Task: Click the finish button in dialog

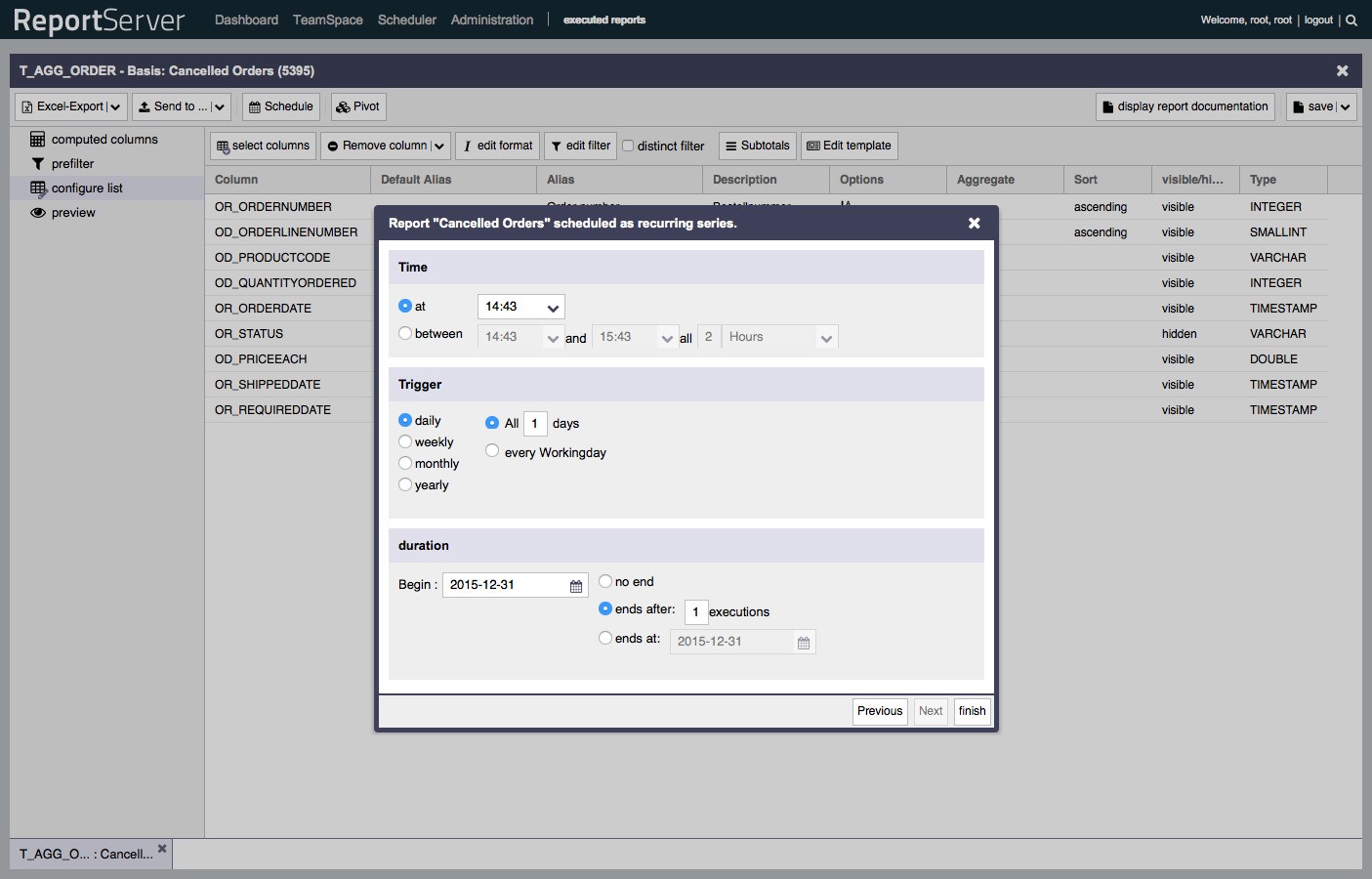Action: (x=972, y=711)
